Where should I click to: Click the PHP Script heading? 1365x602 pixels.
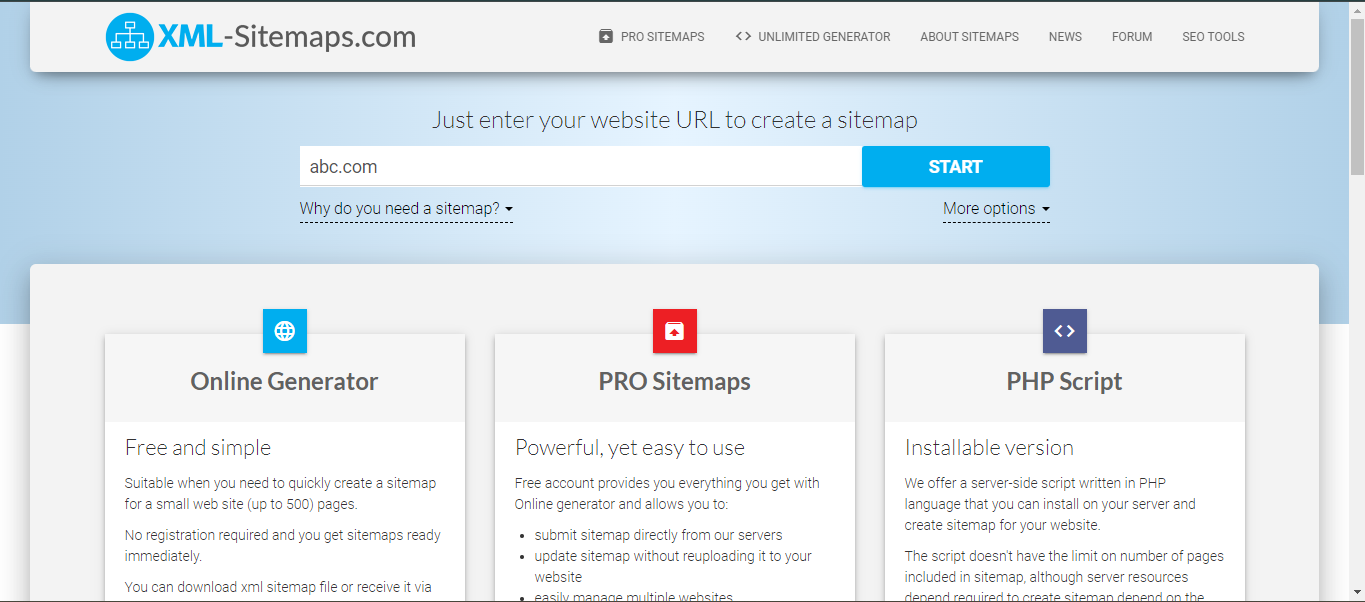1064,381
